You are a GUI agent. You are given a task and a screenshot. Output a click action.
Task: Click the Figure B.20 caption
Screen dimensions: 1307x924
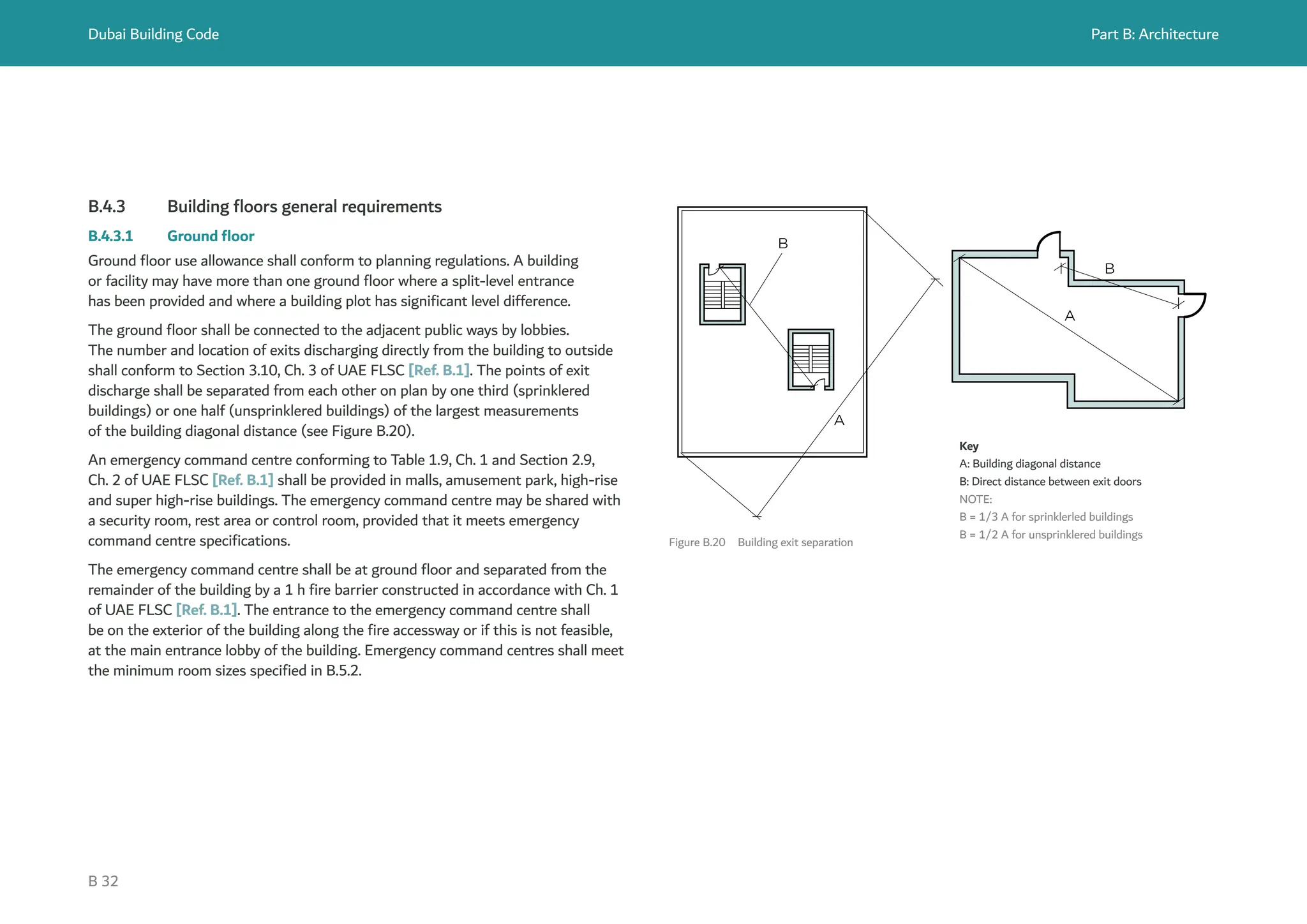coord(760,542)
